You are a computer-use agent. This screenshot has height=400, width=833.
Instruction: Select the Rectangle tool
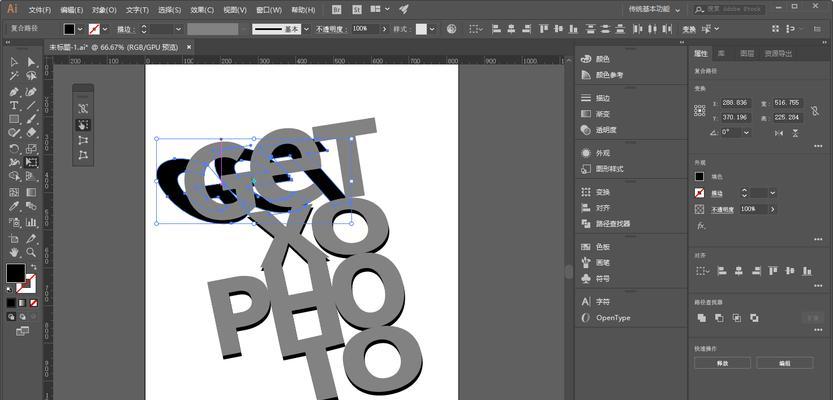[x=14, y=119]
